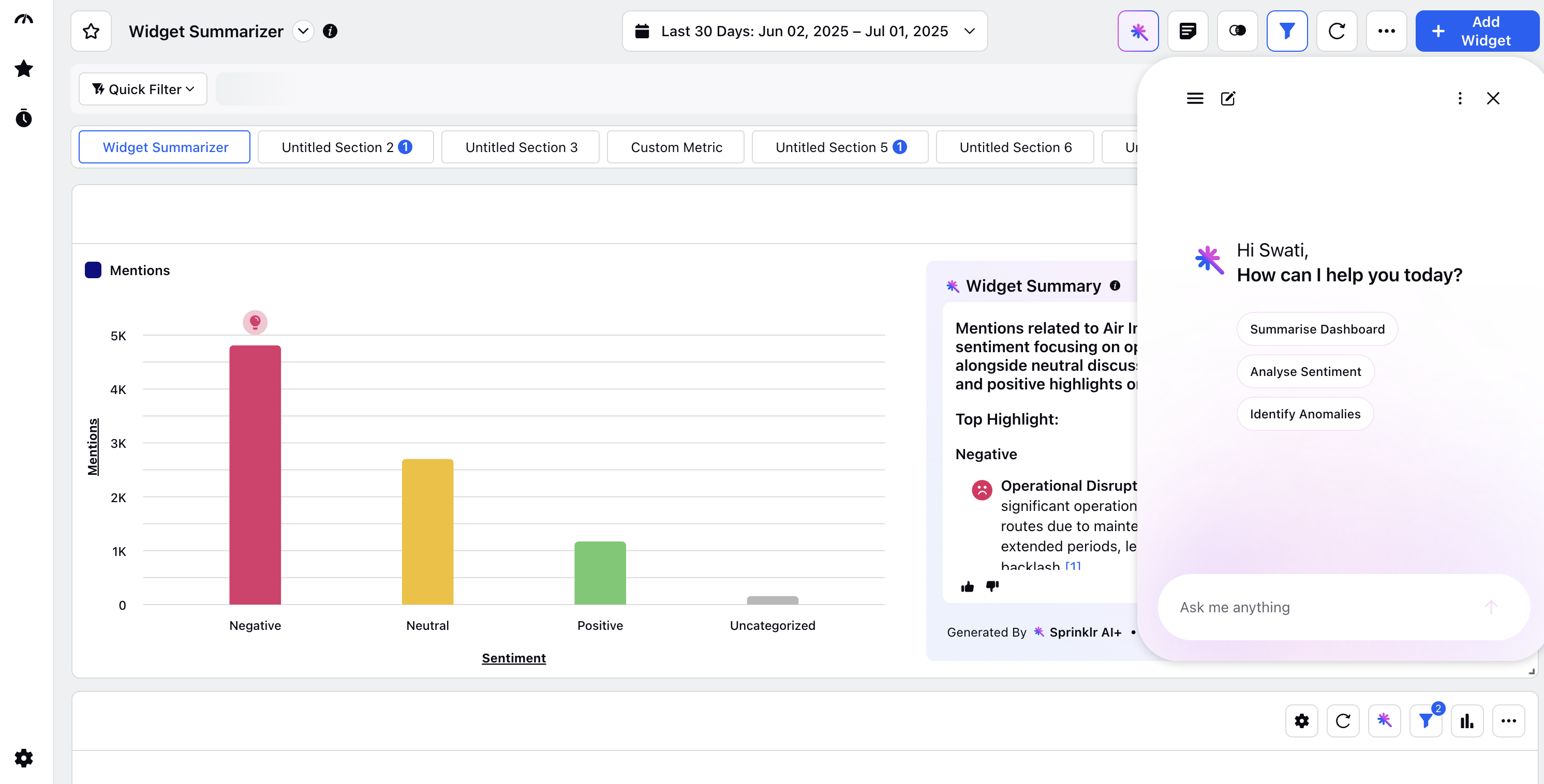Open citation [1] reference link
Screen dimensions: 1544x784
click(x=1073, y=565)
